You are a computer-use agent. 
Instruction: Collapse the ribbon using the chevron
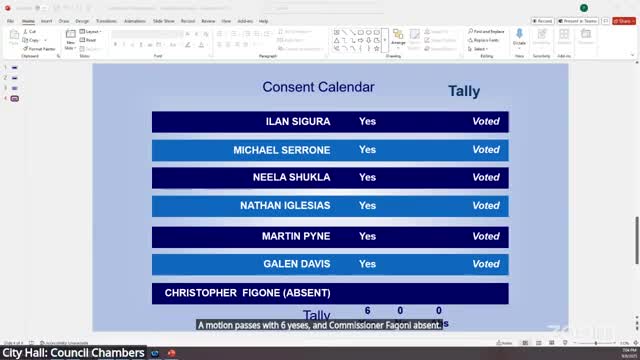pyautogui.click(x=632, y=56)
